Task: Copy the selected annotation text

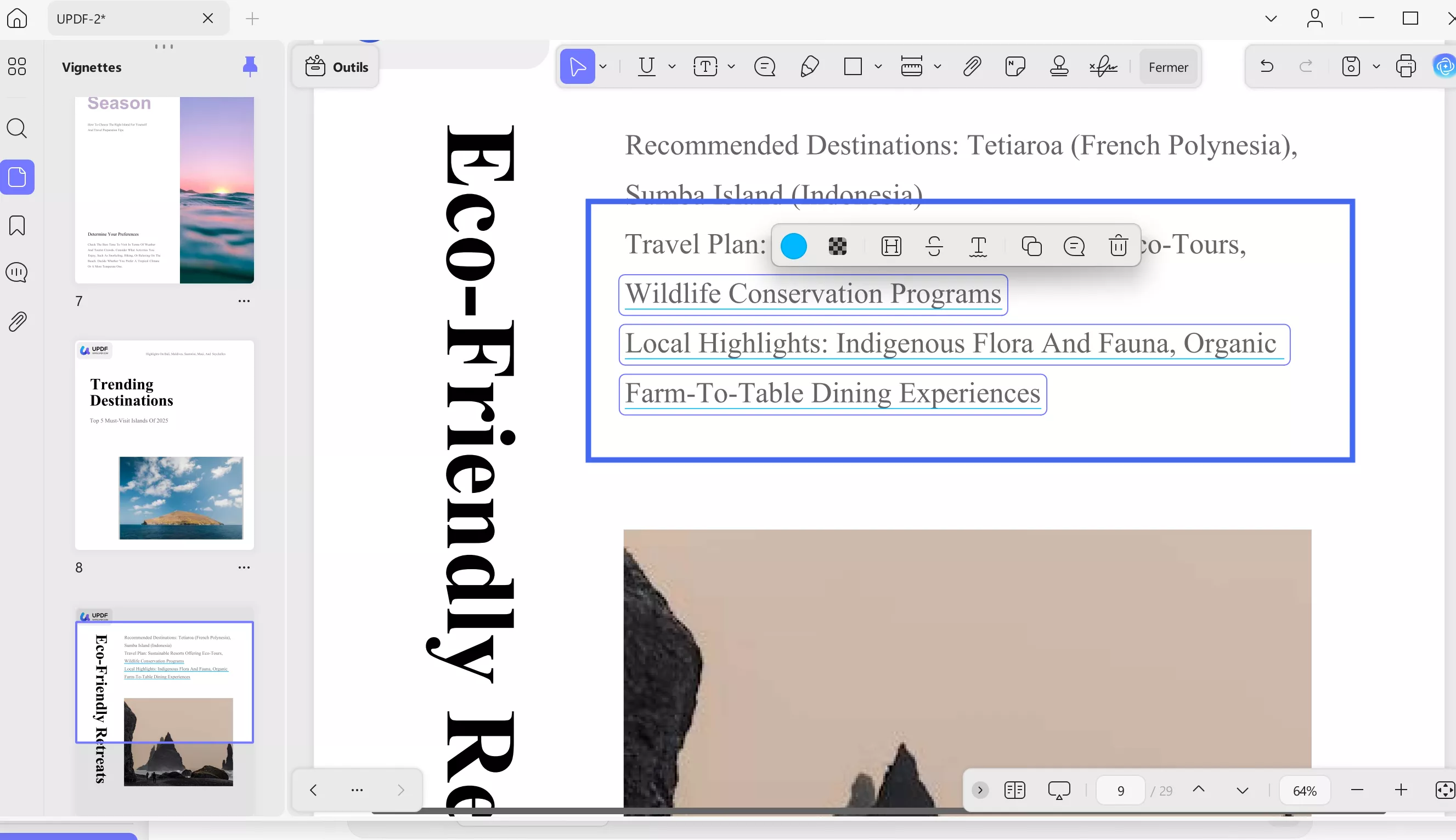Action: pos(1031,246)
